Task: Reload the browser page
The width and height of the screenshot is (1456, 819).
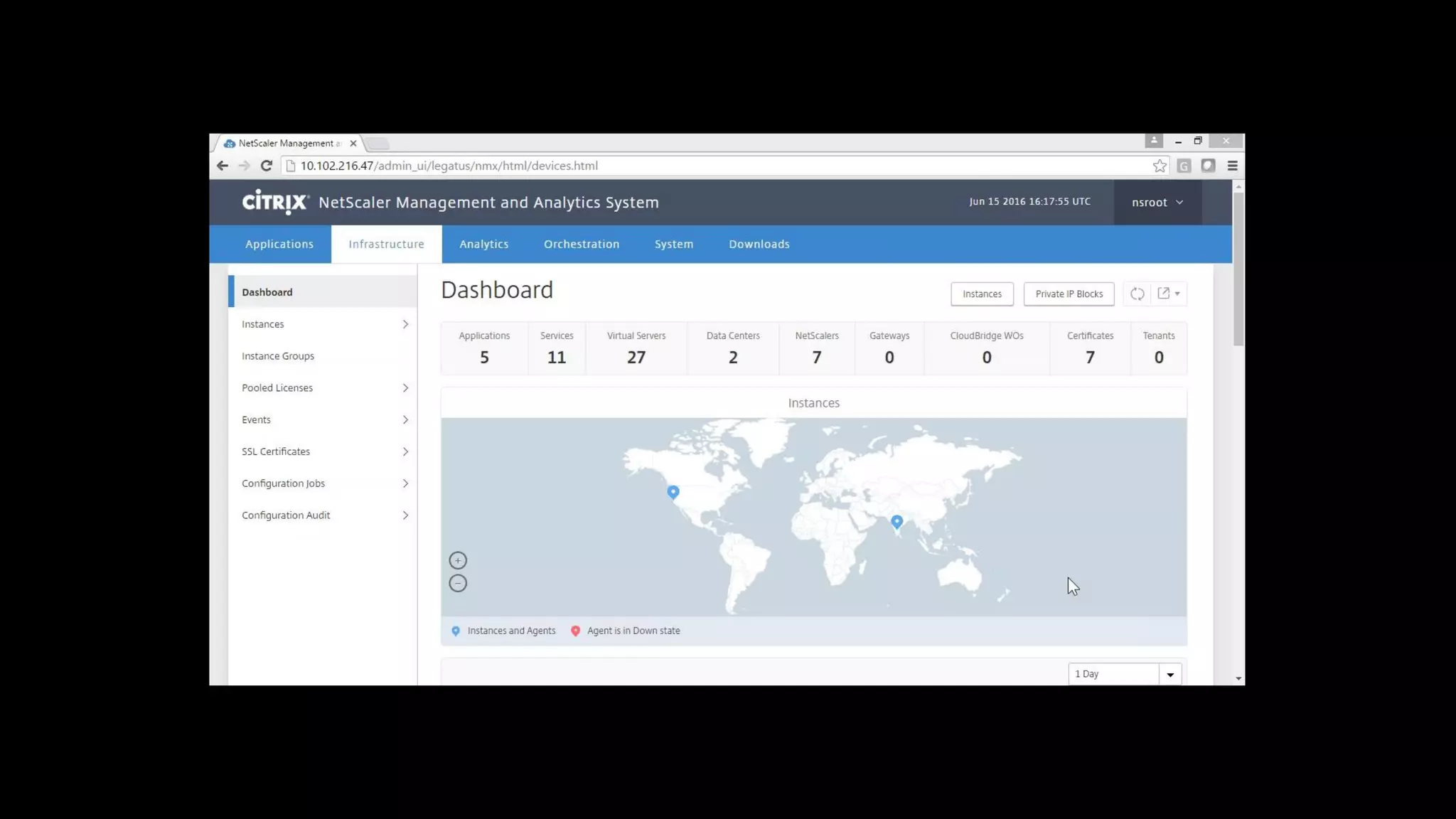Action: [x=267, y=166]
